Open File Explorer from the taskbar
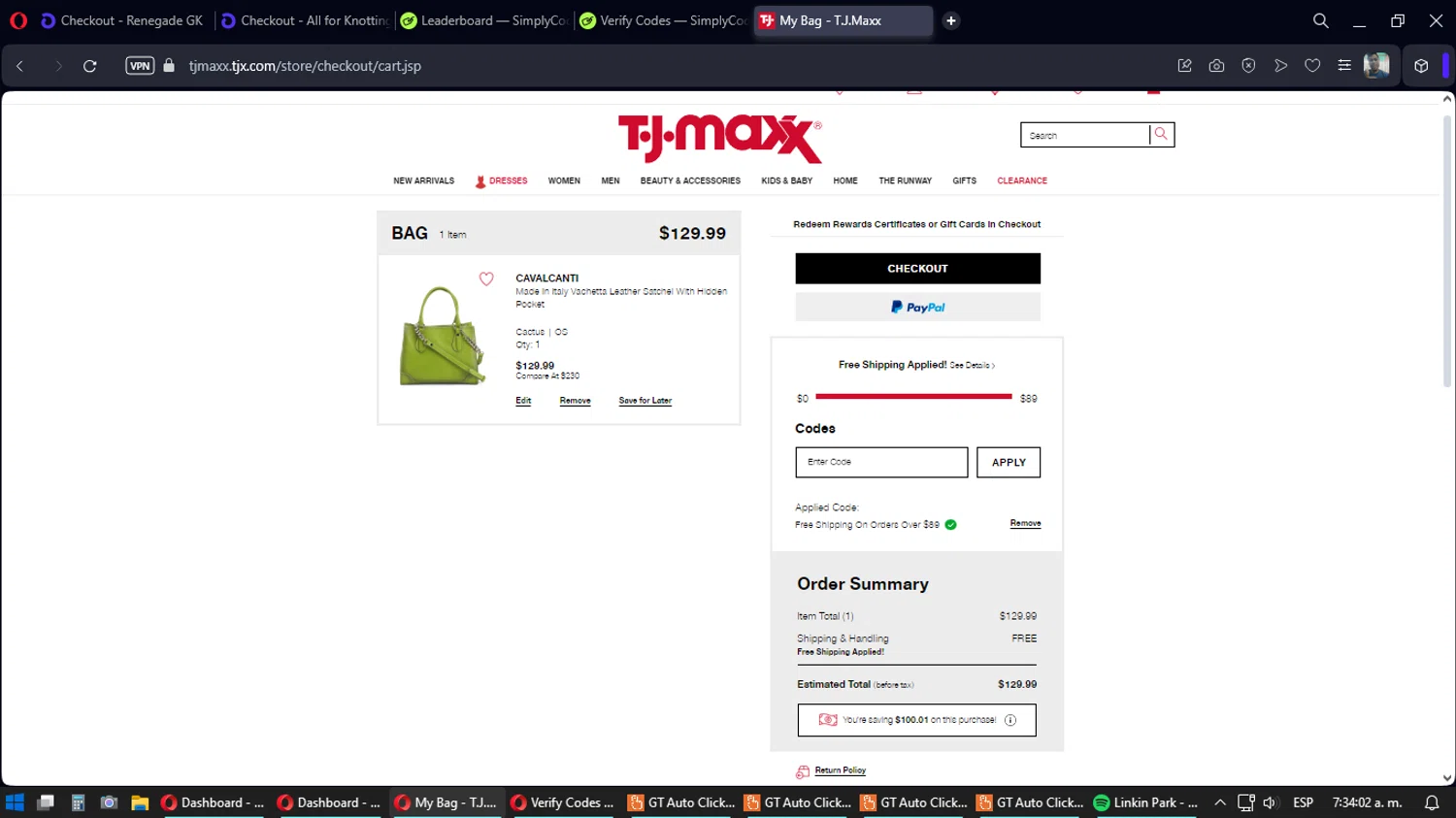The height and width of the screenshot is (818, 1456). click(140, 802)
